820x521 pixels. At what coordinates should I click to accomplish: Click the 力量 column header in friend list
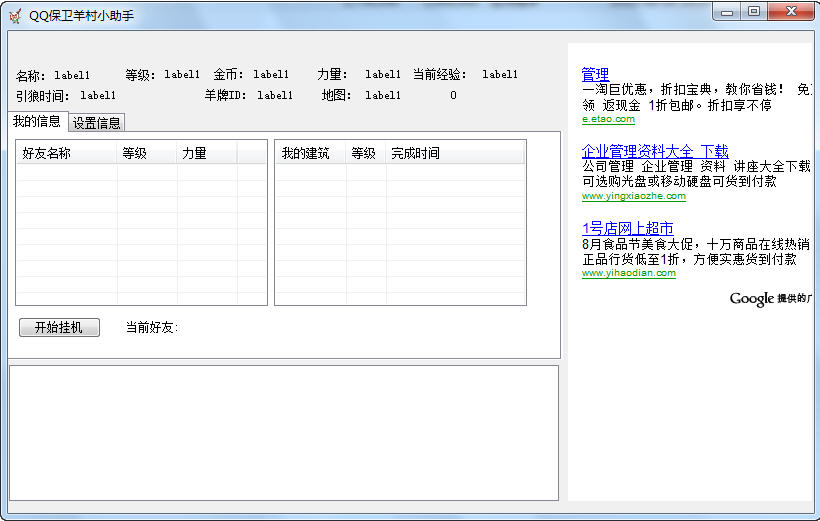click(x=207, y=153)
